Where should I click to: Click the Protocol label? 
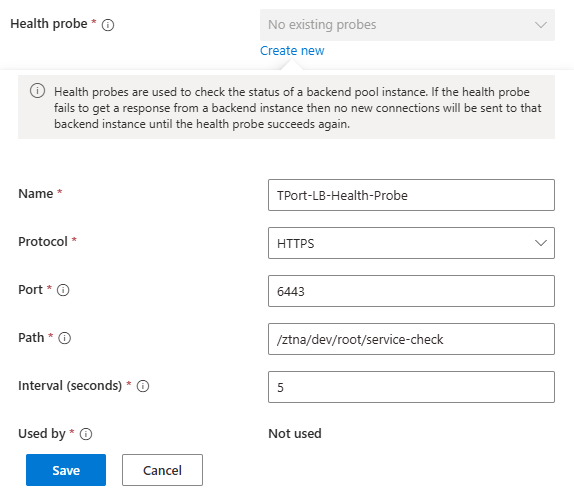(x=43, y=242)
